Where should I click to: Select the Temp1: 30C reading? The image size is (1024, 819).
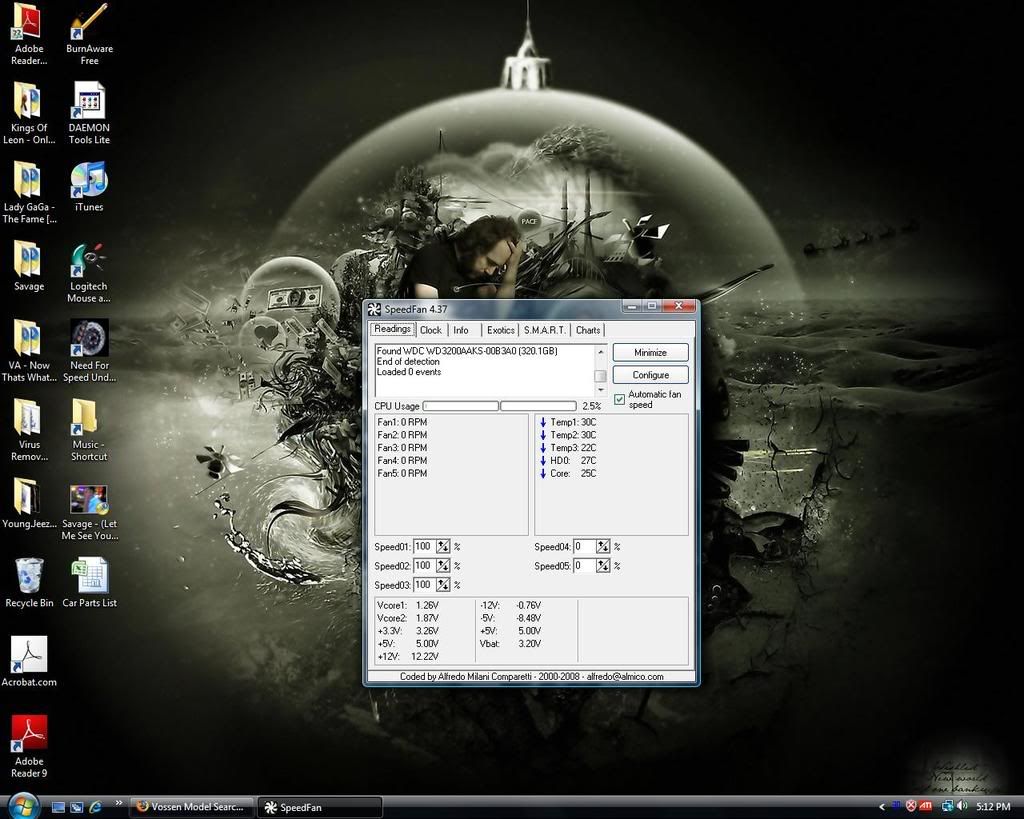click(568, 423)
